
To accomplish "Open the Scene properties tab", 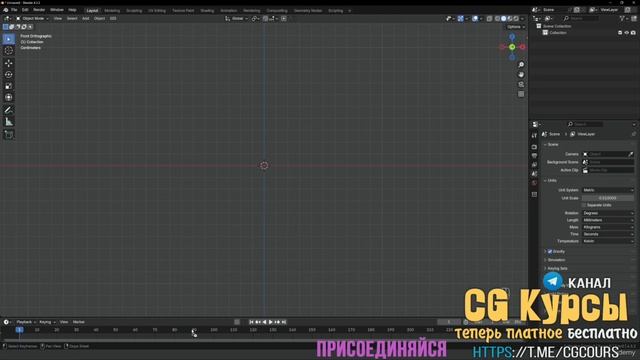I will click(534, 174).
